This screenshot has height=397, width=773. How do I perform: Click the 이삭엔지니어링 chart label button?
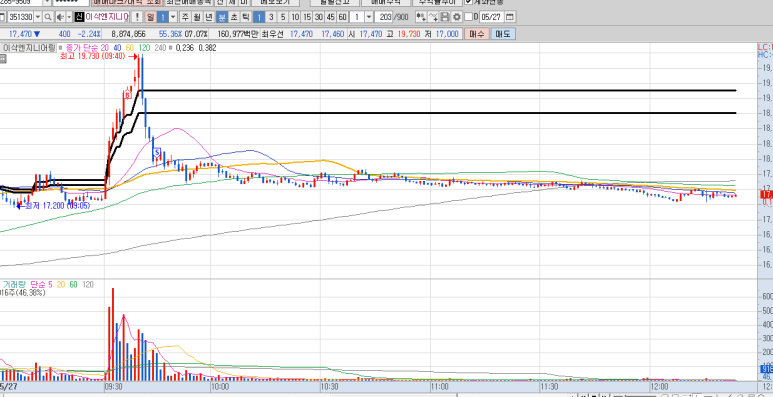coord(29,48)
